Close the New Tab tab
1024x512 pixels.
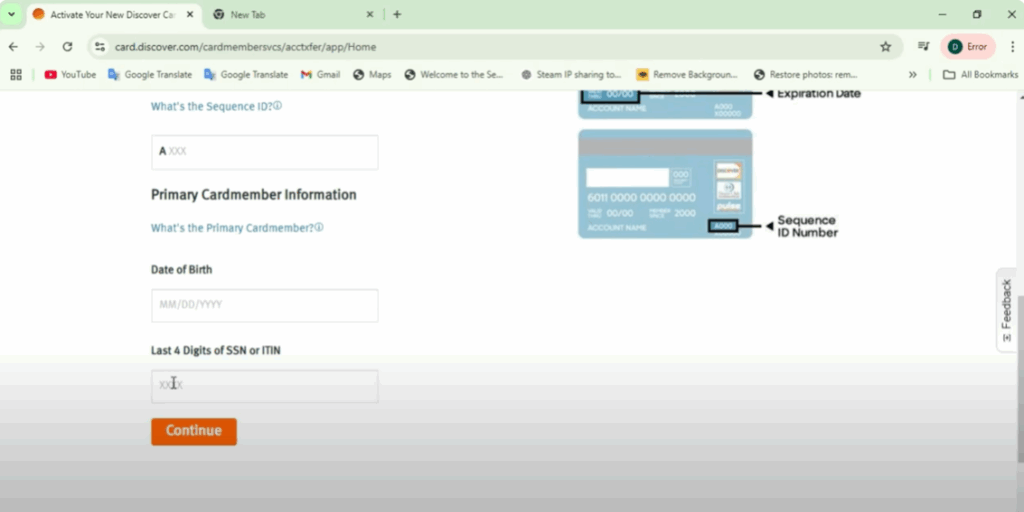[370, 14]
